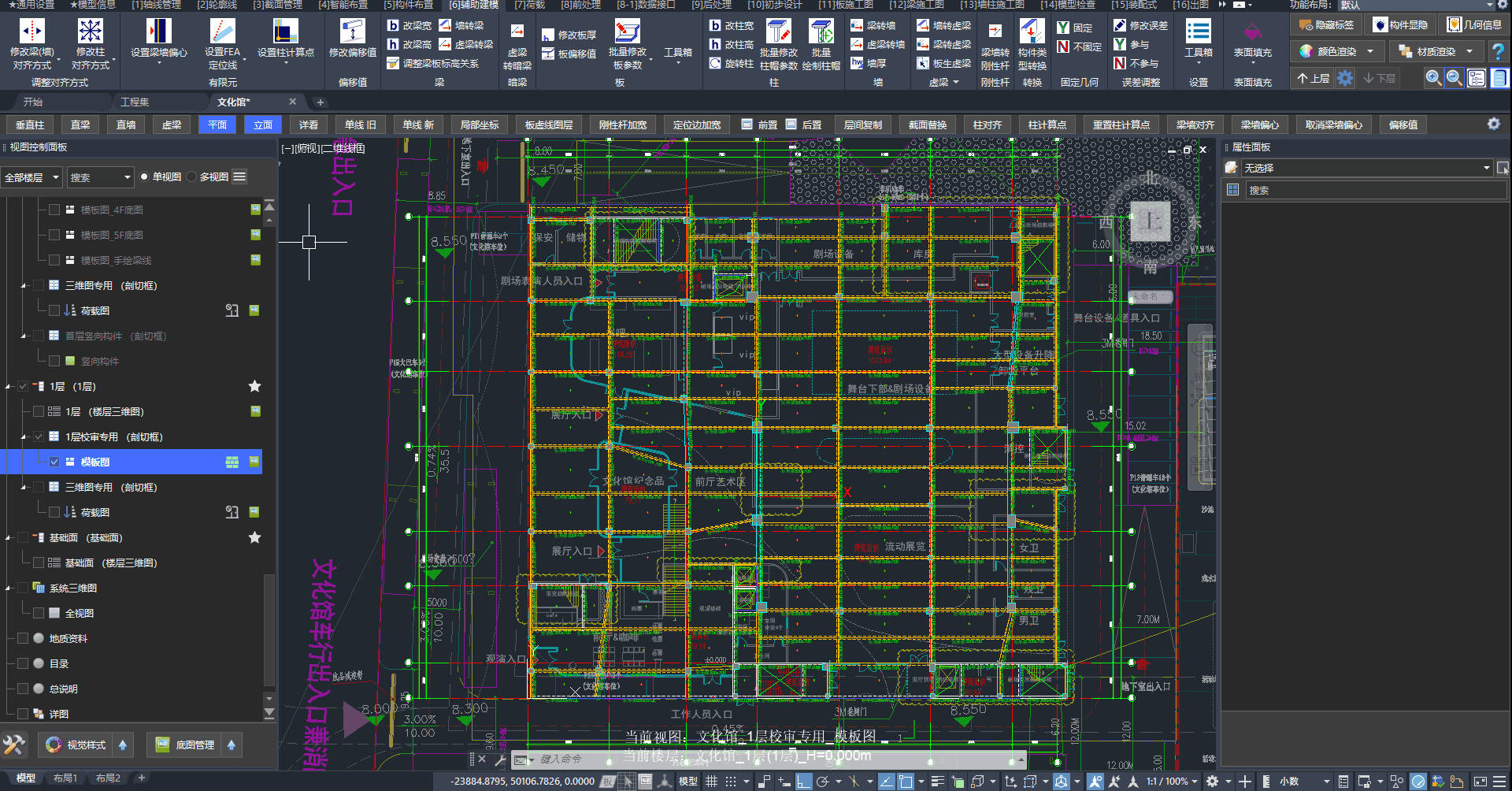
Task: Open the 表面填充 paint bucket tool
Action: coord(1252,32)
